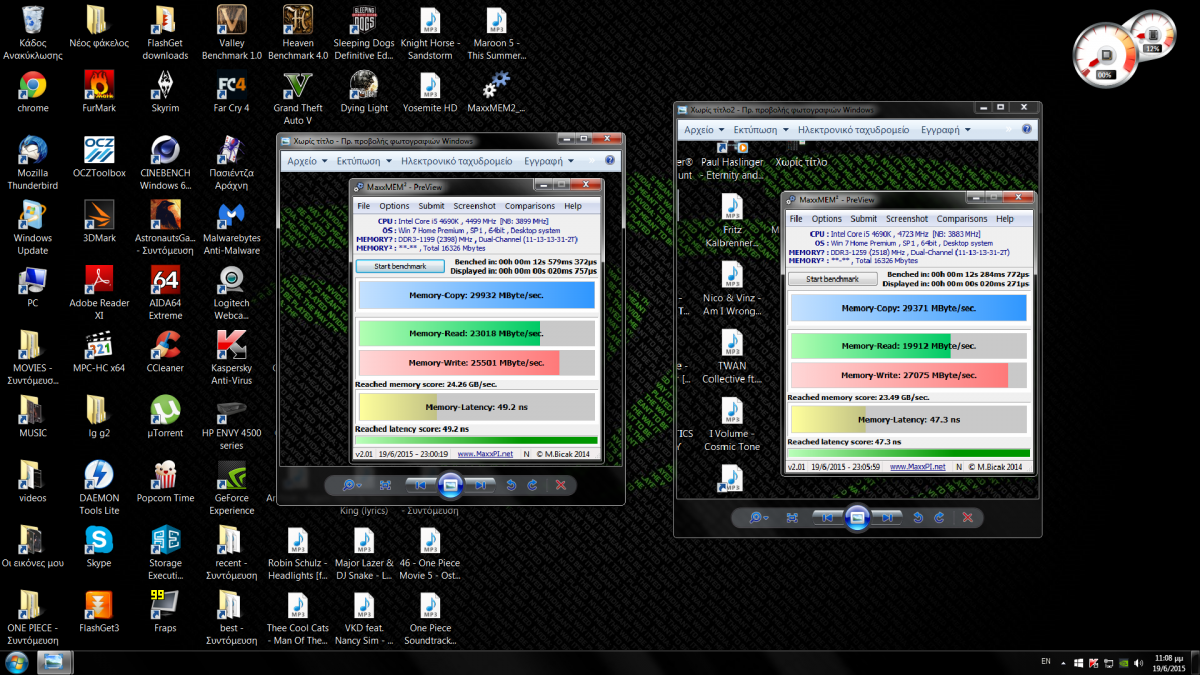Viewport: 1200px width, 675px height.
Task: Open Screenshot menu in left MaxxMEM window
Action: tap(474, 206)
